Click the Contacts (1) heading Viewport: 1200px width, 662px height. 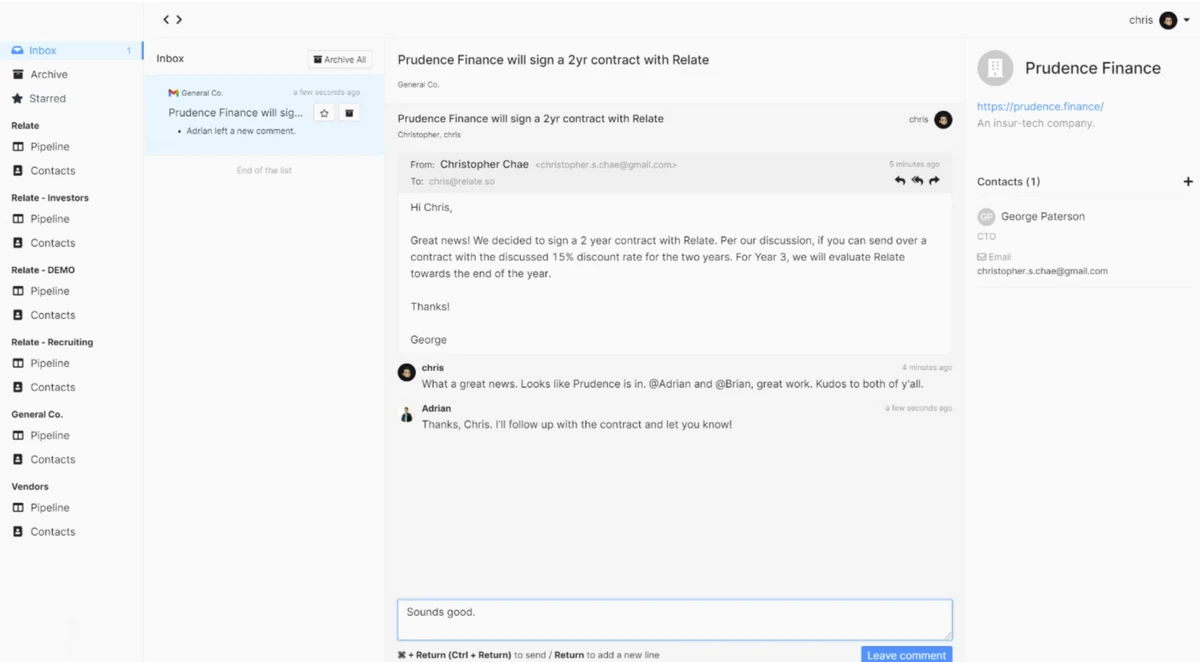click(x=1008, y=182)
